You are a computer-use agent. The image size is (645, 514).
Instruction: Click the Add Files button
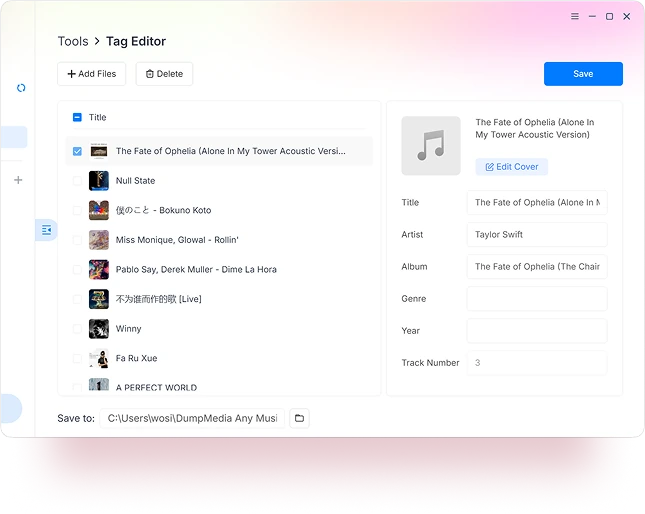point(92,74)
